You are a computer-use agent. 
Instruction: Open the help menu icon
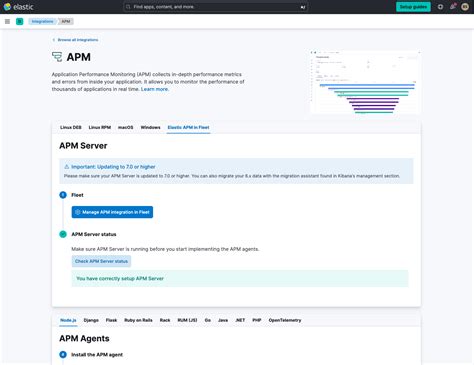[x=440, y=7]
